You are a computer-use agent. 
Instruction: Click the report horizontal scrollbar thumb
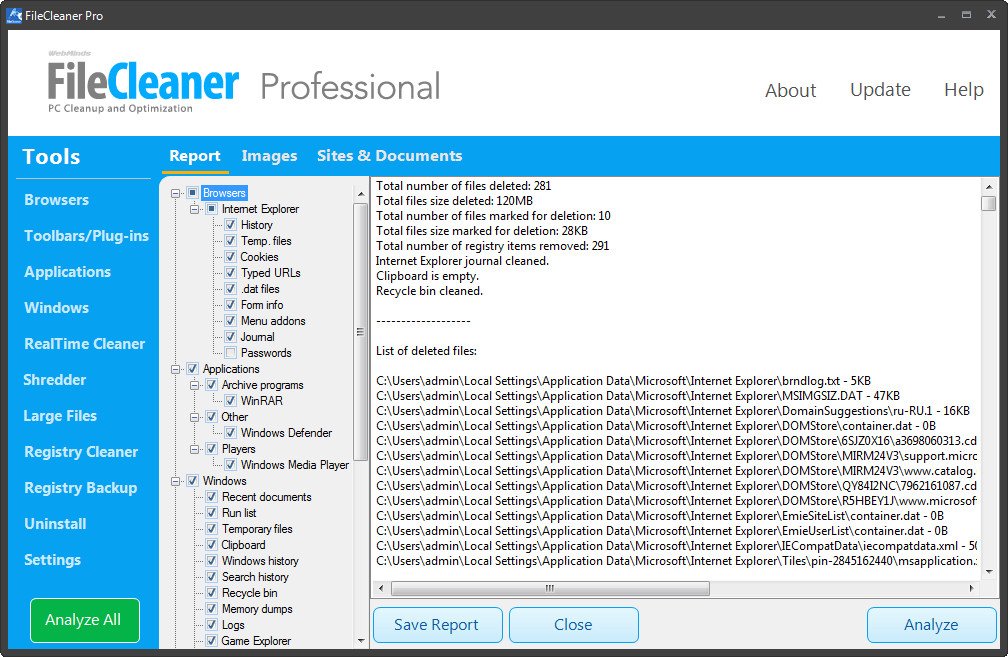(550, 589)
